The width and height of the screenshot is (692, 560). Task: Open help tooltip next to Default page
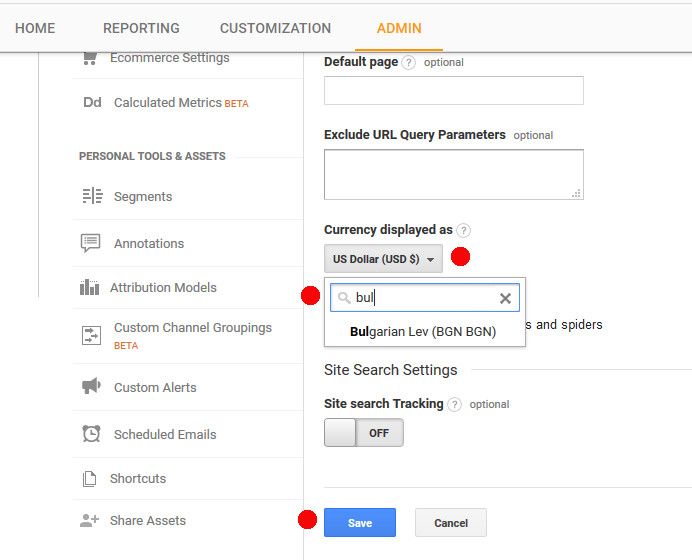tap(409, 63)
